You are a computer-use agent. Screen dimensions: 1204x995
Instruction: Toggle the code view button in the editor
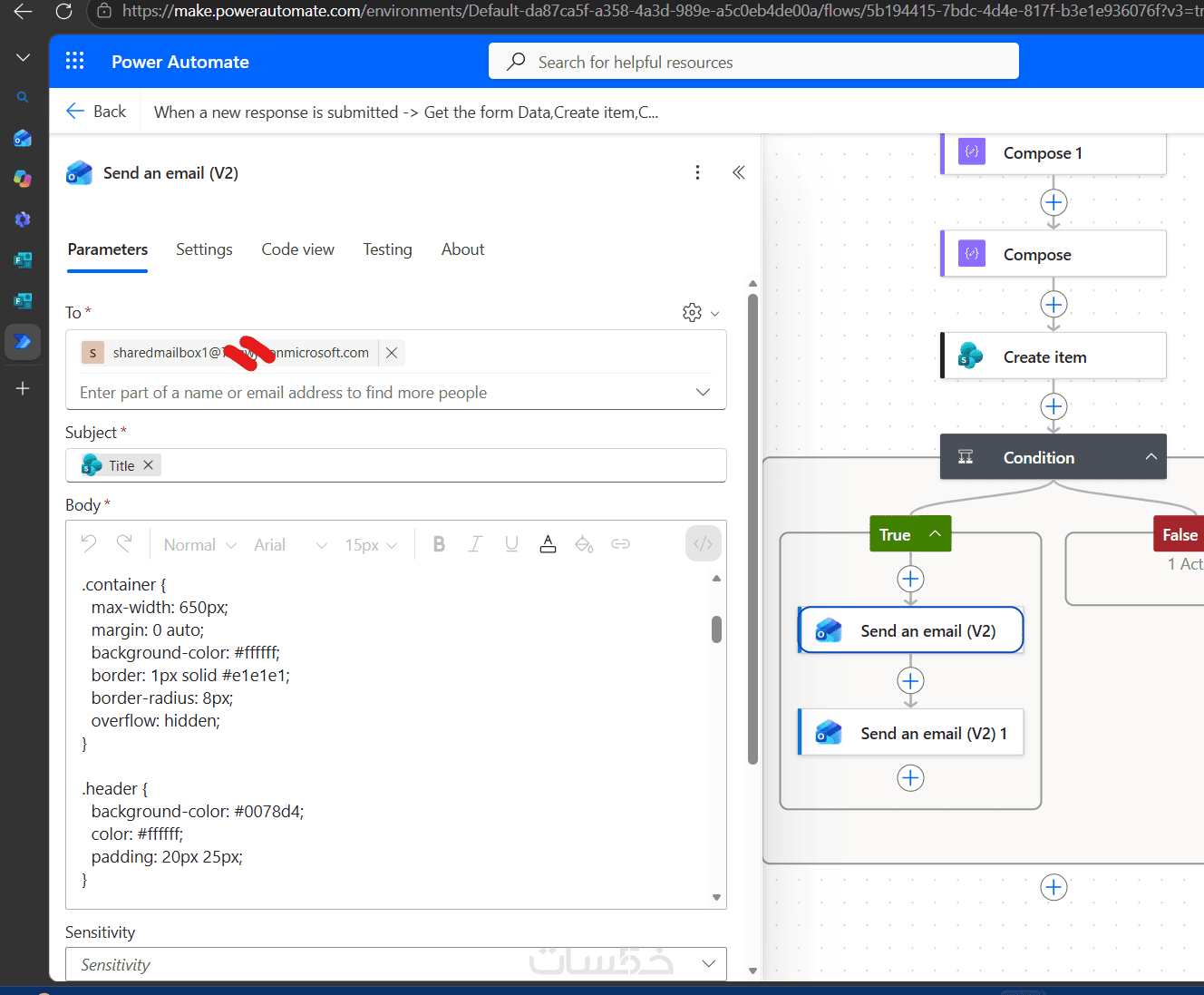click(703, 544)
